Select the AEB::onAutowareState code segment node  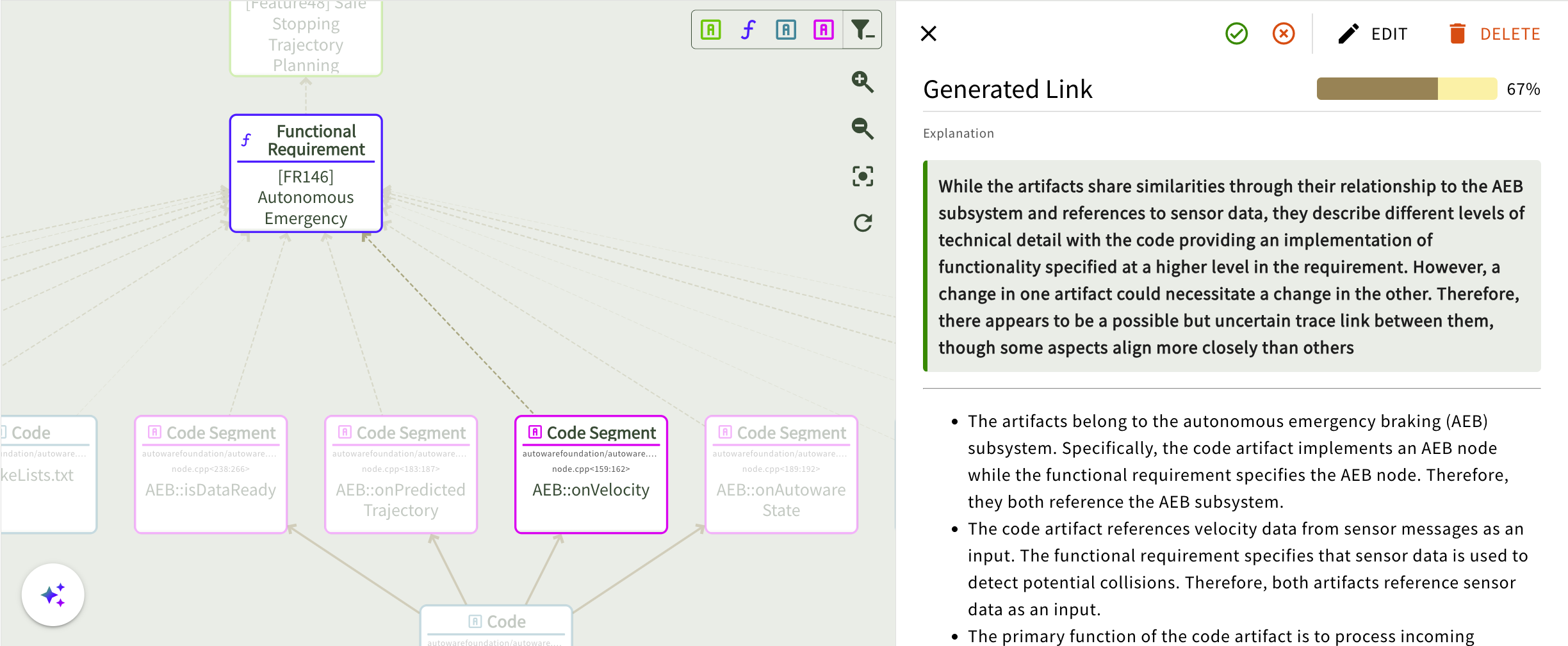click(x=781, y=474)
